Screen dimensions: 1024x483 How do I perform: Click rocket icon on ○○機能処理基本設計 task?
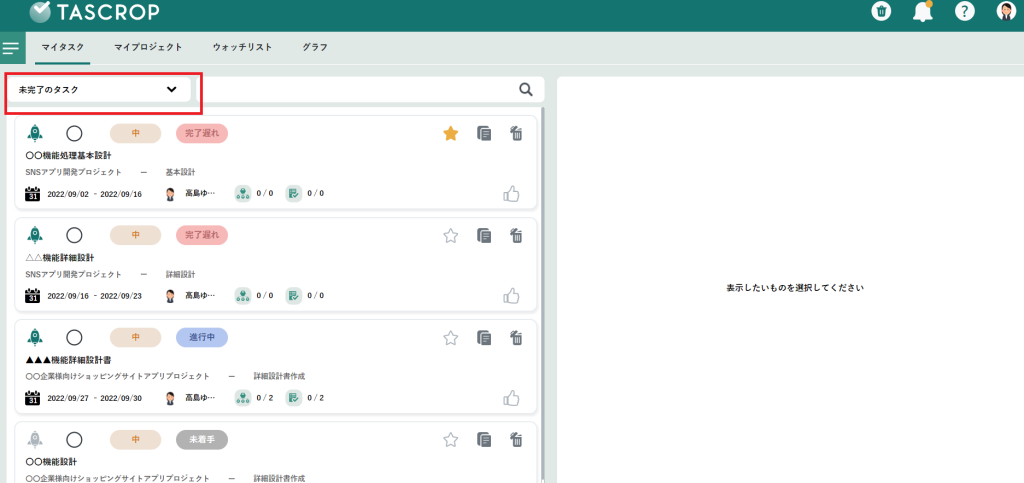coord(35,134)
